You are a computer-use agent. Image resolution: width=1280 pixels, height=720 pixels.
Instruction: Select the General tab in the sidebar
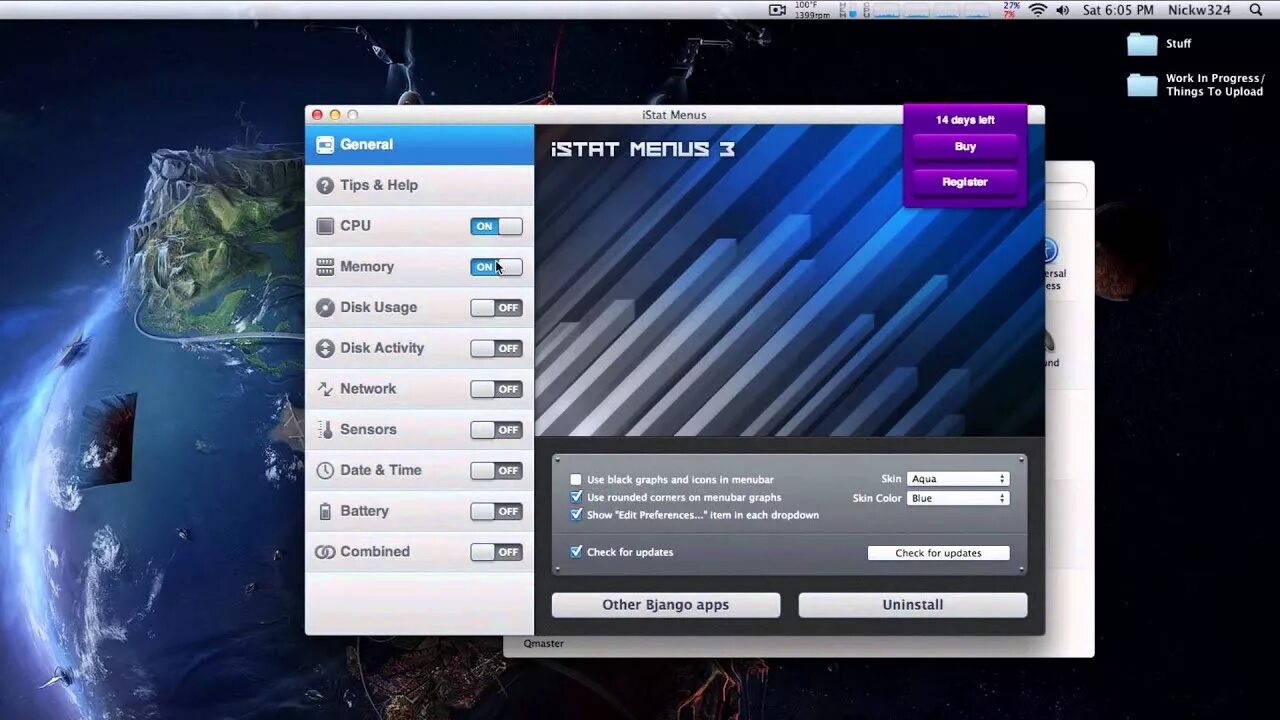[x=420, y=144]
